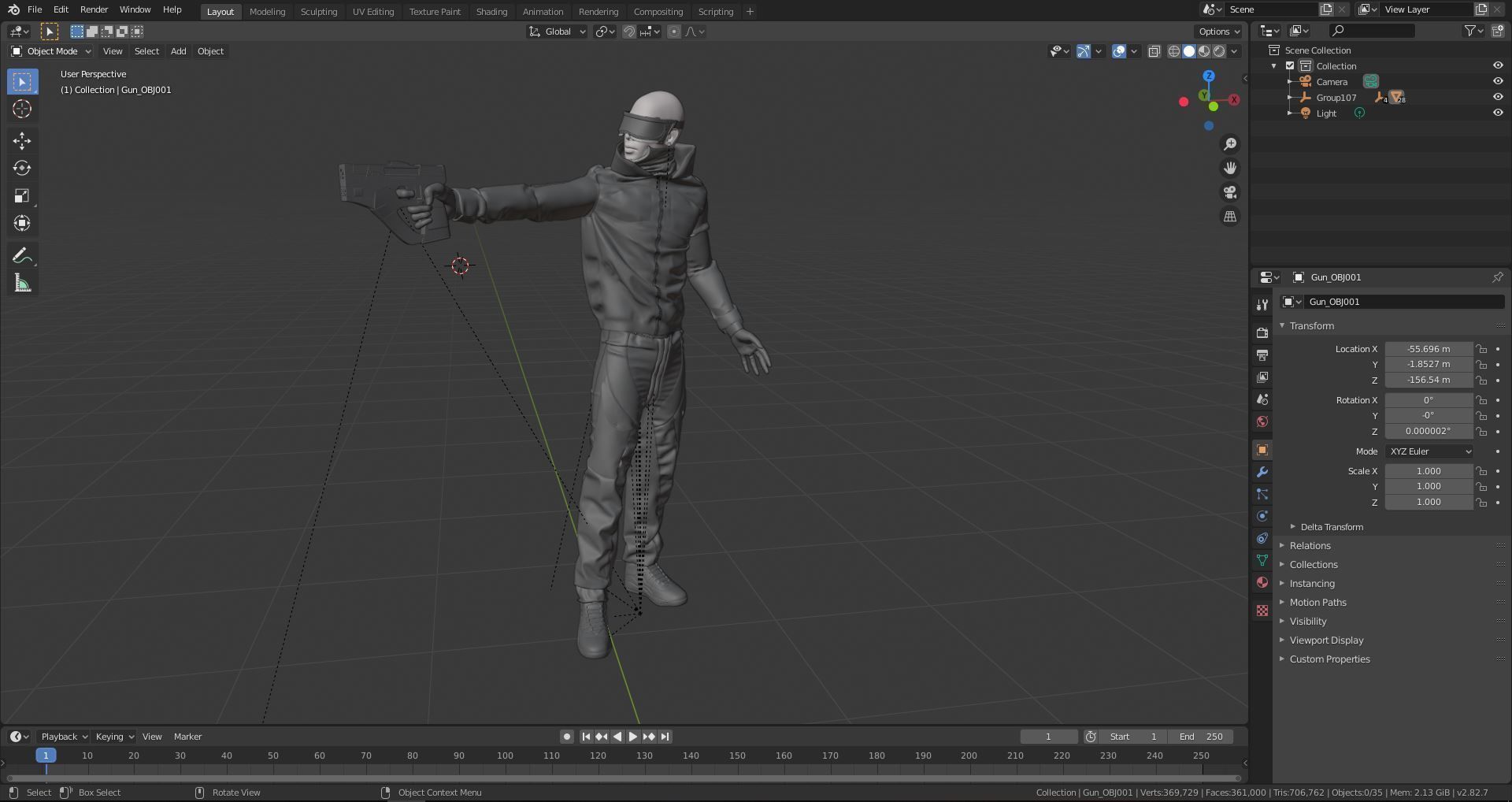The height and width of the screenshot is (802, 1512).
Task: Switch to rendered viewport shading
Action: pyautogui.click(x=1219, y=51)
